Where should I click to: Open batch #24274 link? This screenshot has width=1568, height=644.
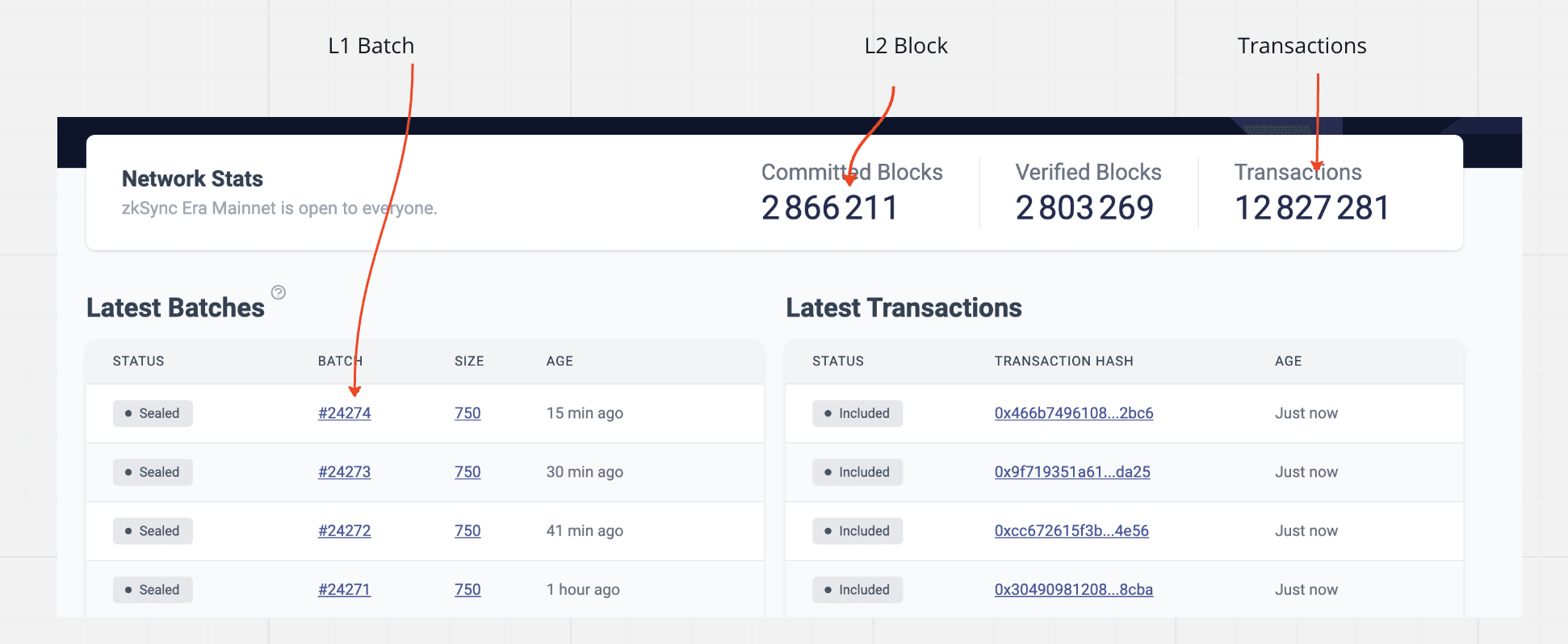344,413
